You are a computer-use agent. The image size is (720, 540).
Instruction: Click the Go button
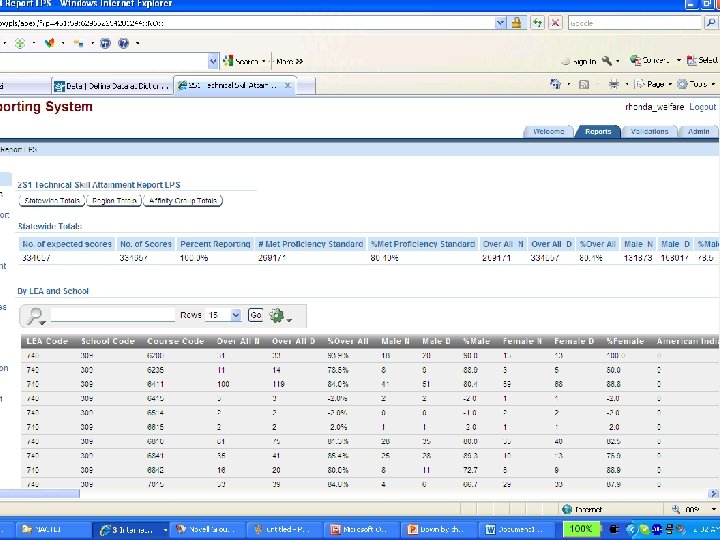coord(255,315)
